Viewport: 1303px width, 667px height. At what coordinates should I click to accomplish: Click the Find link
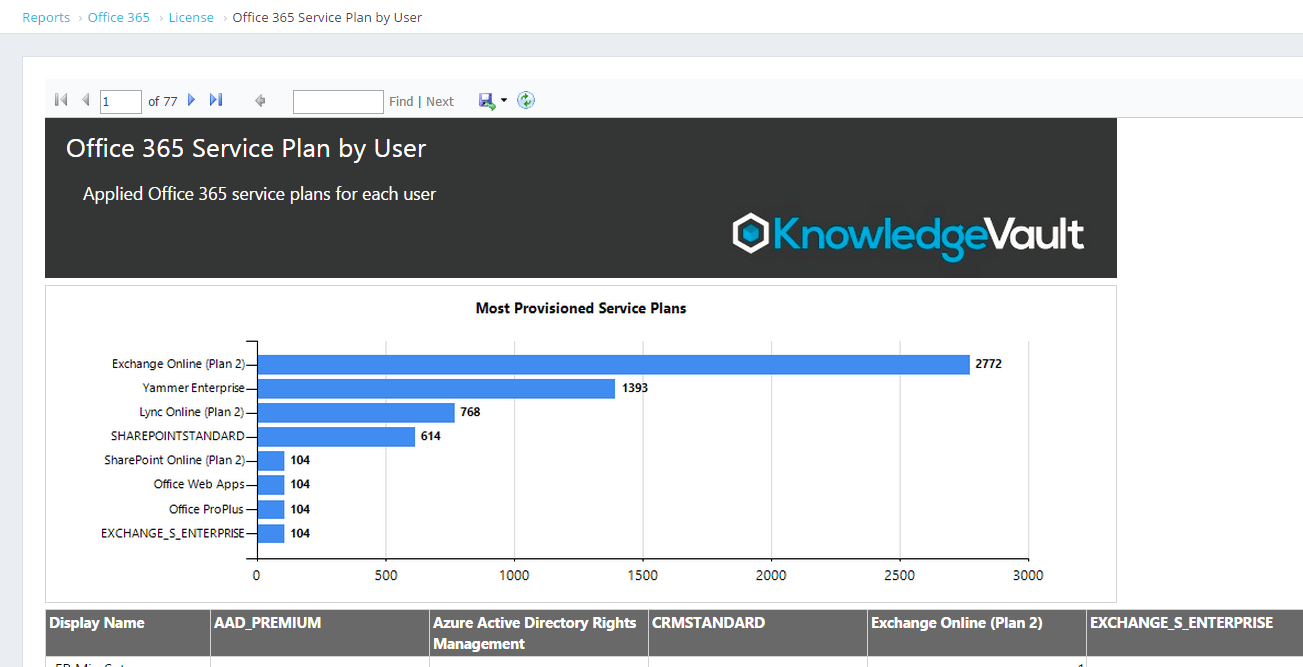click(401, 101)
